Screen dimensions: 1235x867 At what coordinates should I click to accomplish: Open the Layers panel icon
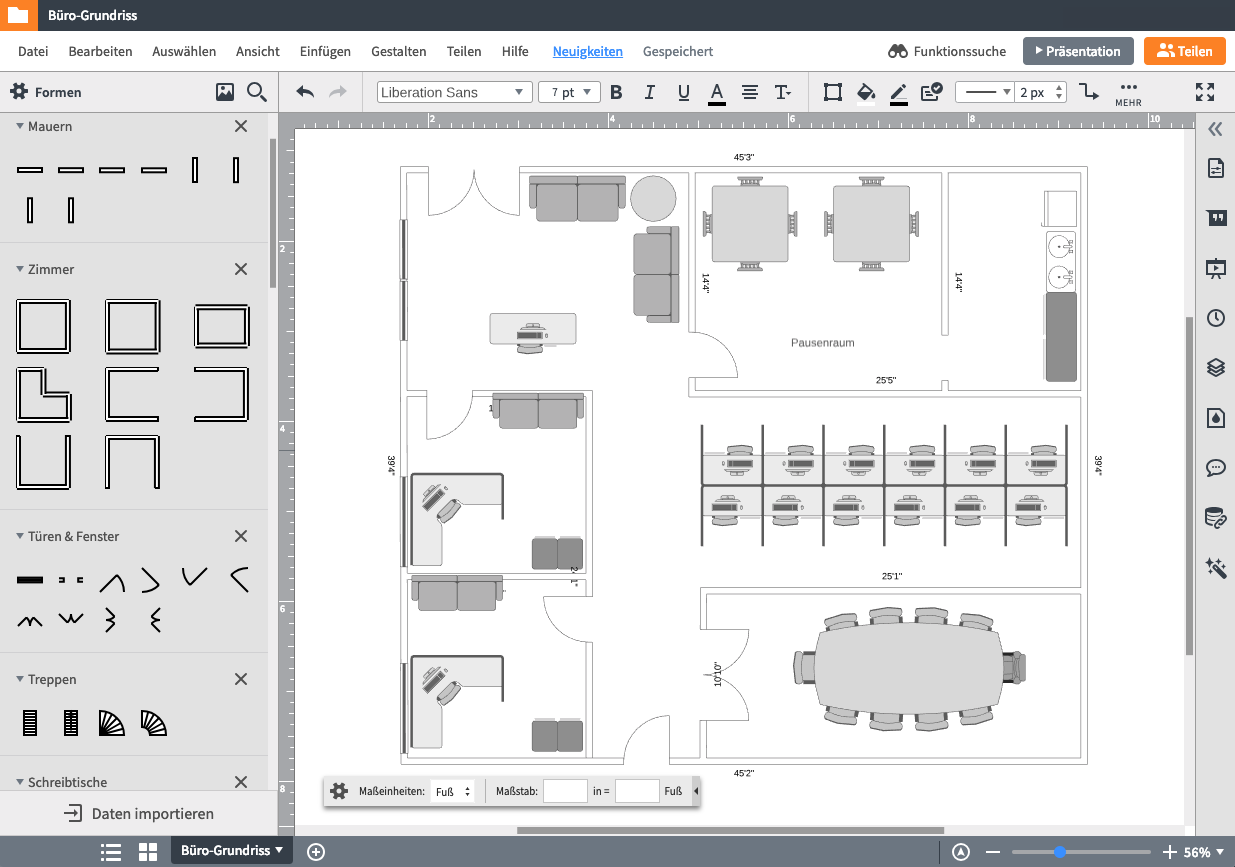point(1216,367)
